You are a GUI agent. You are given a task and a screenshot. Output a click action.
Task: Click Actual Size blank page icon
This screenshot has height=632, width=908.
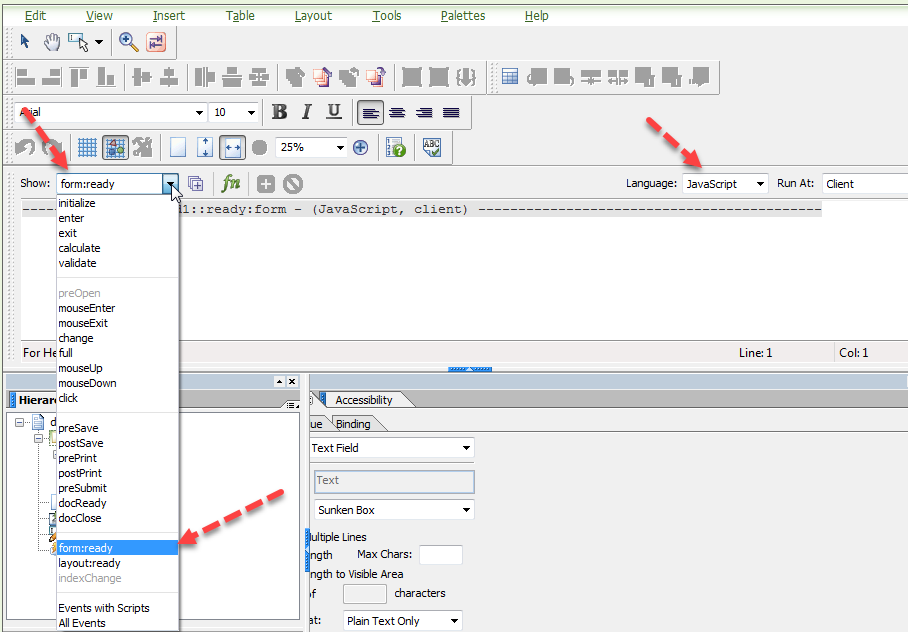click(x=178, y=148)
